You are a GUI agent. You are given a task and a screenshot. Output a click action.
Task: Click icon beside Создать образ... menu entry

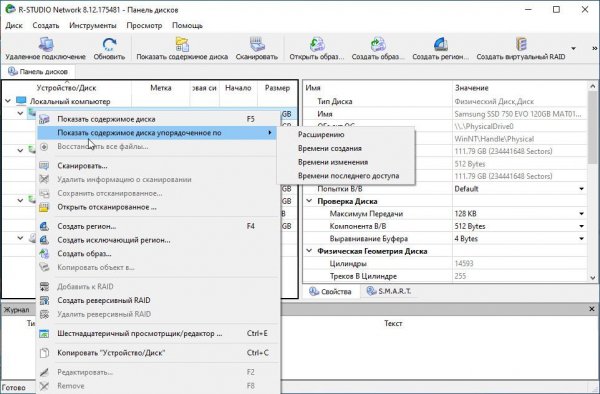[x=44, y=254]
